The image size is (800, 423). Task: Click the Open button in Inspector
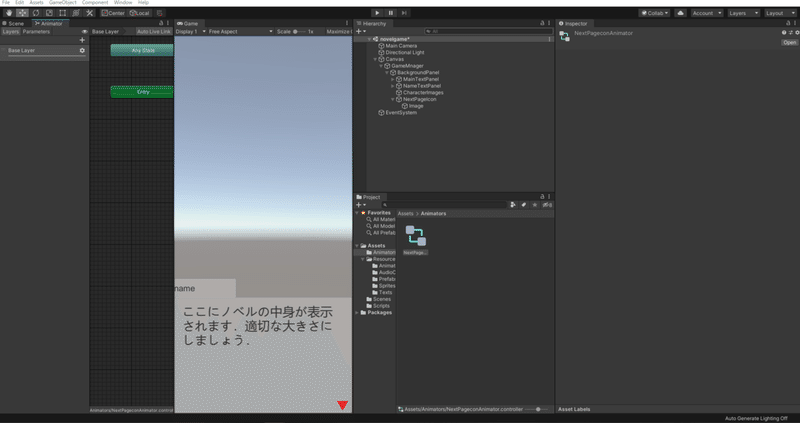pos(789,42)
